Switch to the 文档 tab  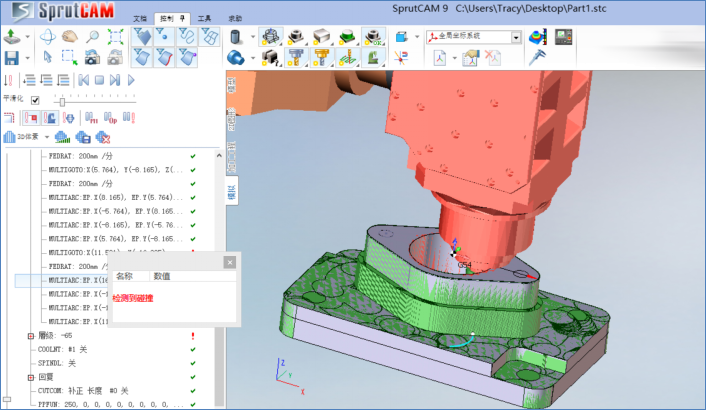[140, 18]
